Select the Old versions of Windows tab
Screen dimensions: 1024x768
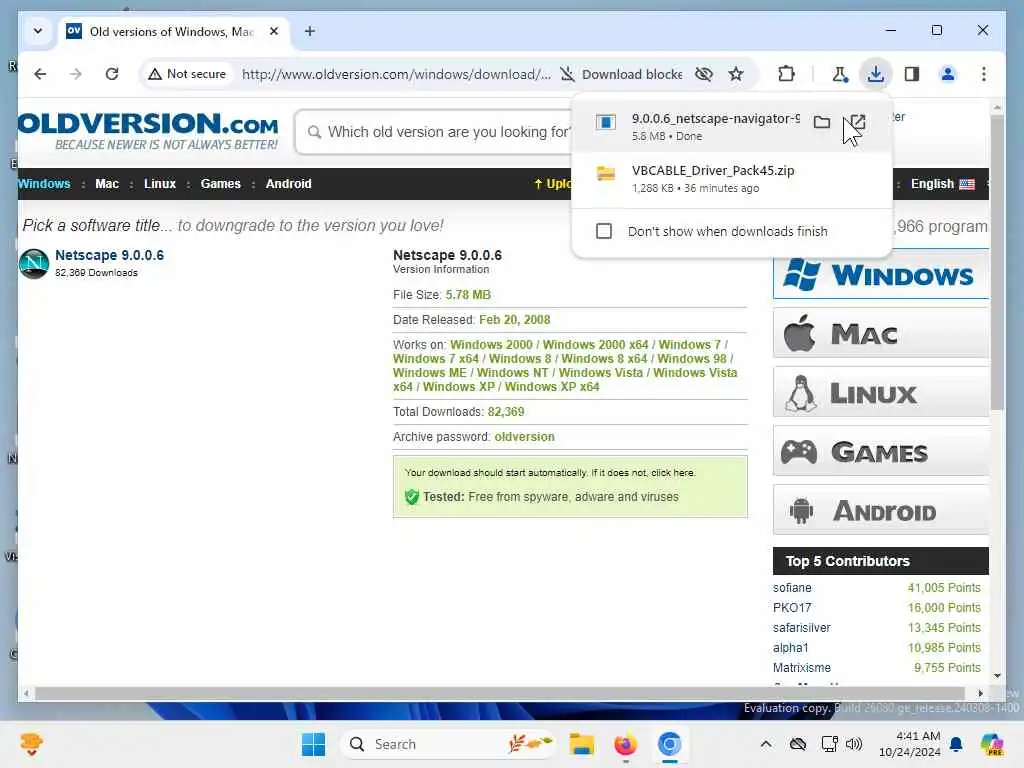(x=170, y=31)
